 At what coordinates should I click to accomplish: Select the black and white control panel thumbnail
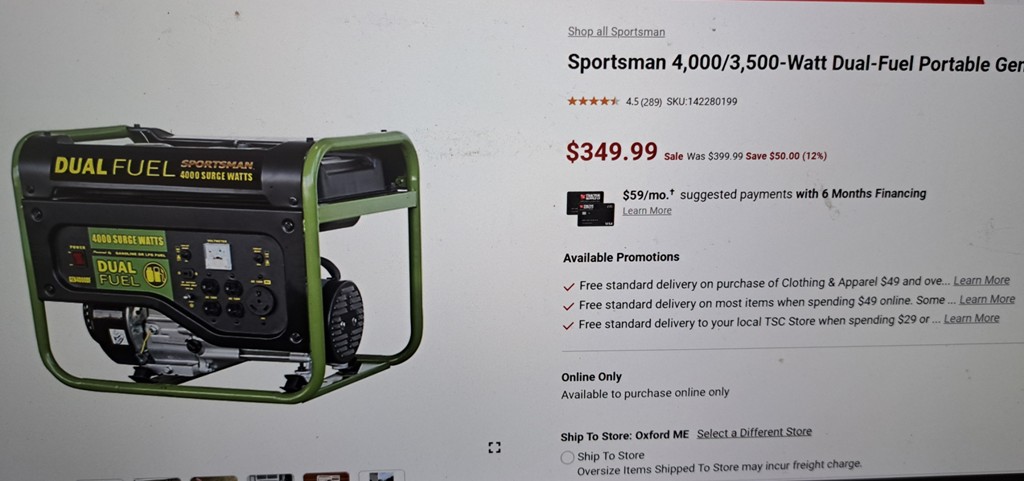coord(270,477)
